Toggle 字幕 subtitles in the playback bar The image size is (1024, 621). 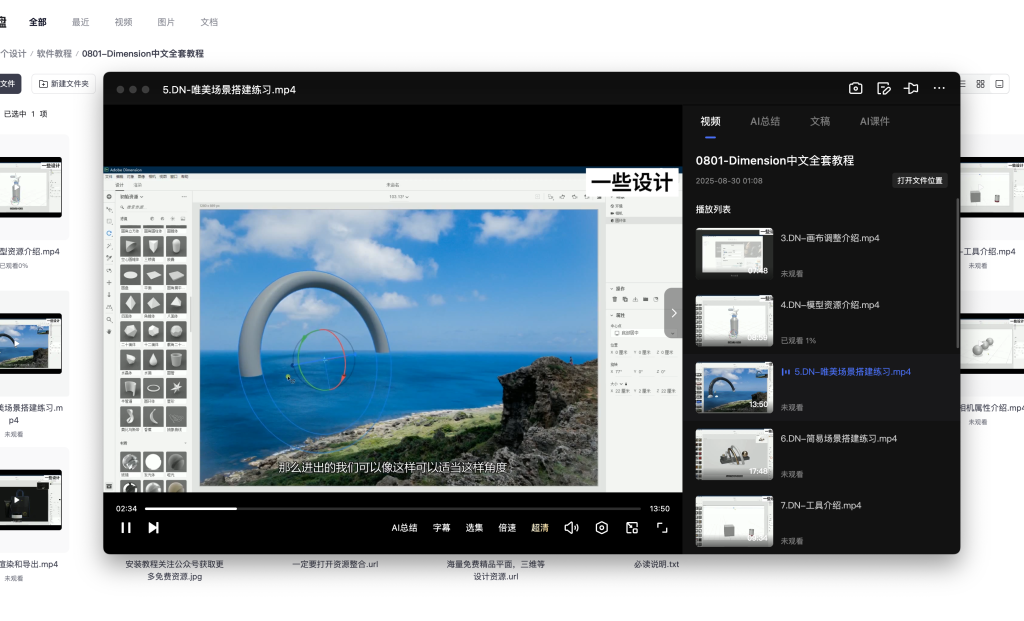(x=441, y=528)
